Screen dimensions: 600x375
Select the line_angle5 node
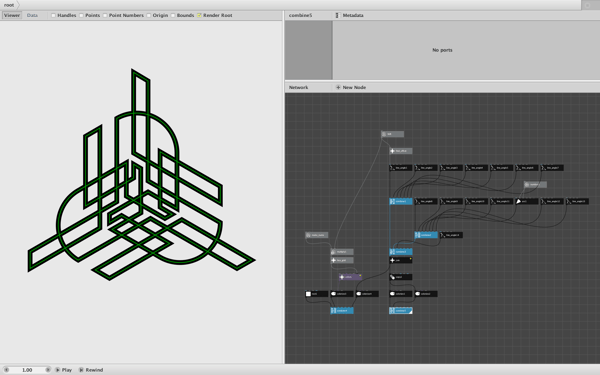click(502, 168)
